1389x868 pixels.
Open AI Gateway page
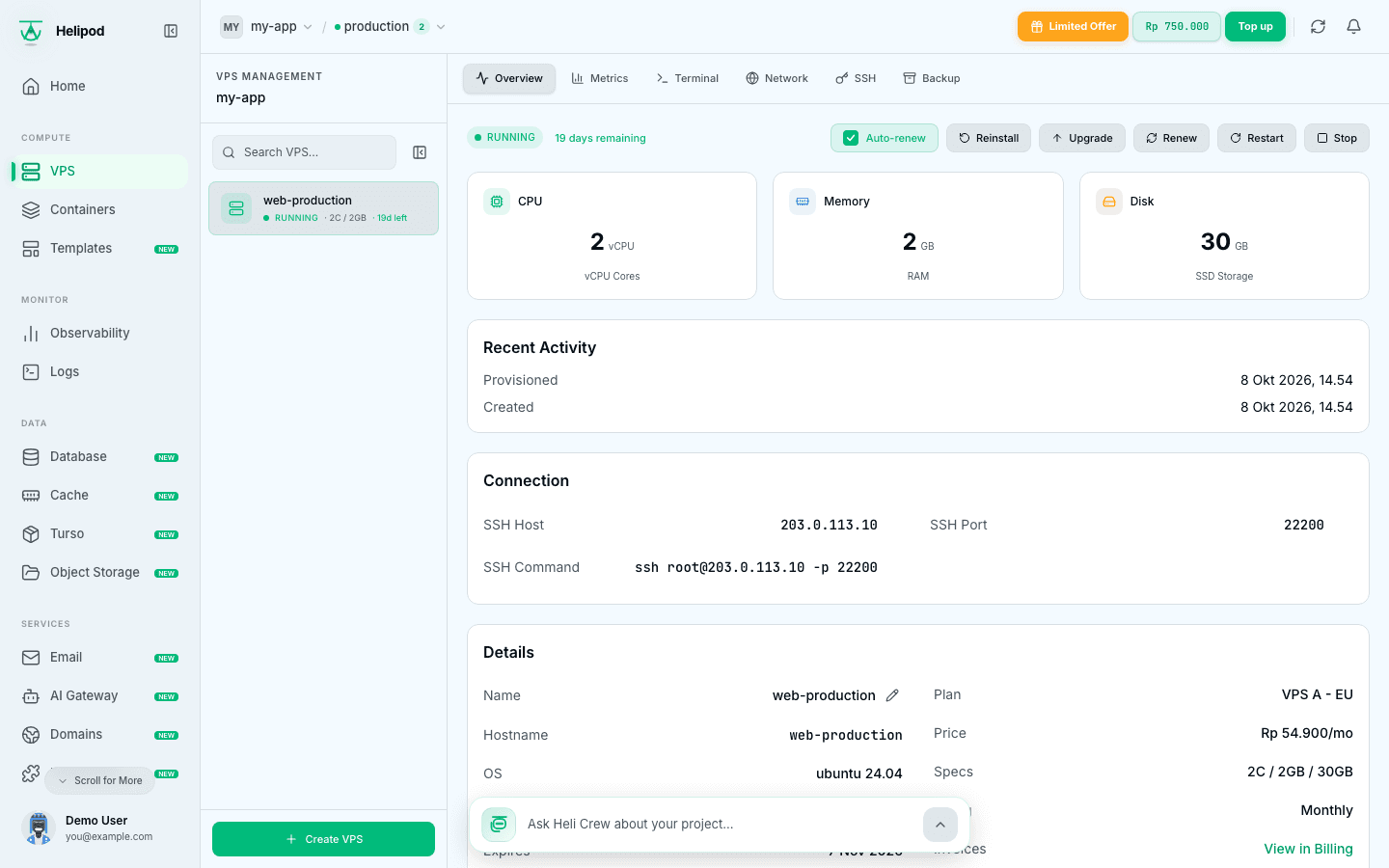coord(100,695)
